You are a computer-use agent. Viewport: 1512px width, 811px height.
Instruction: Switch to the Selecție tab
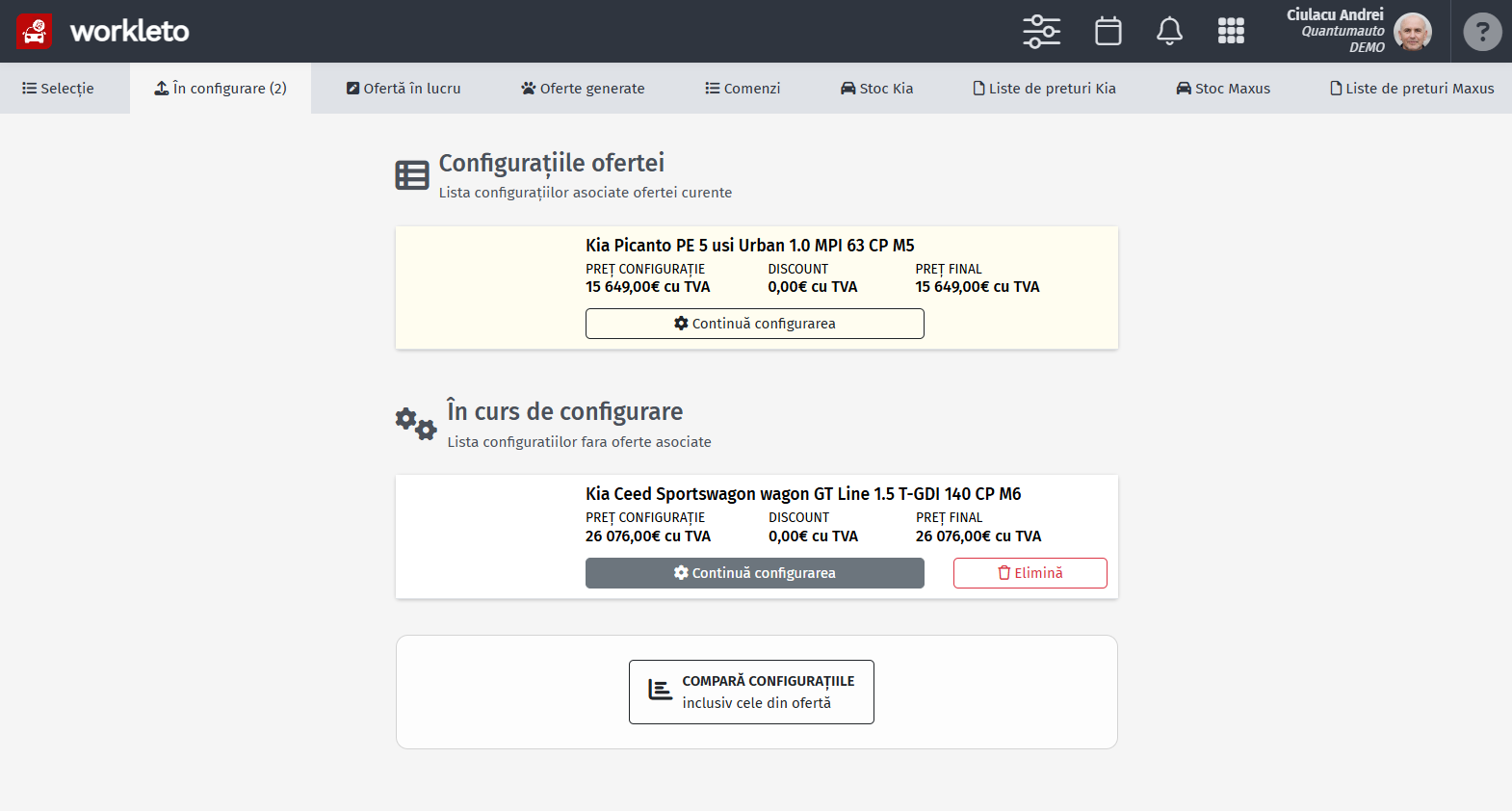pyautogui.click(x=58, y=89)
